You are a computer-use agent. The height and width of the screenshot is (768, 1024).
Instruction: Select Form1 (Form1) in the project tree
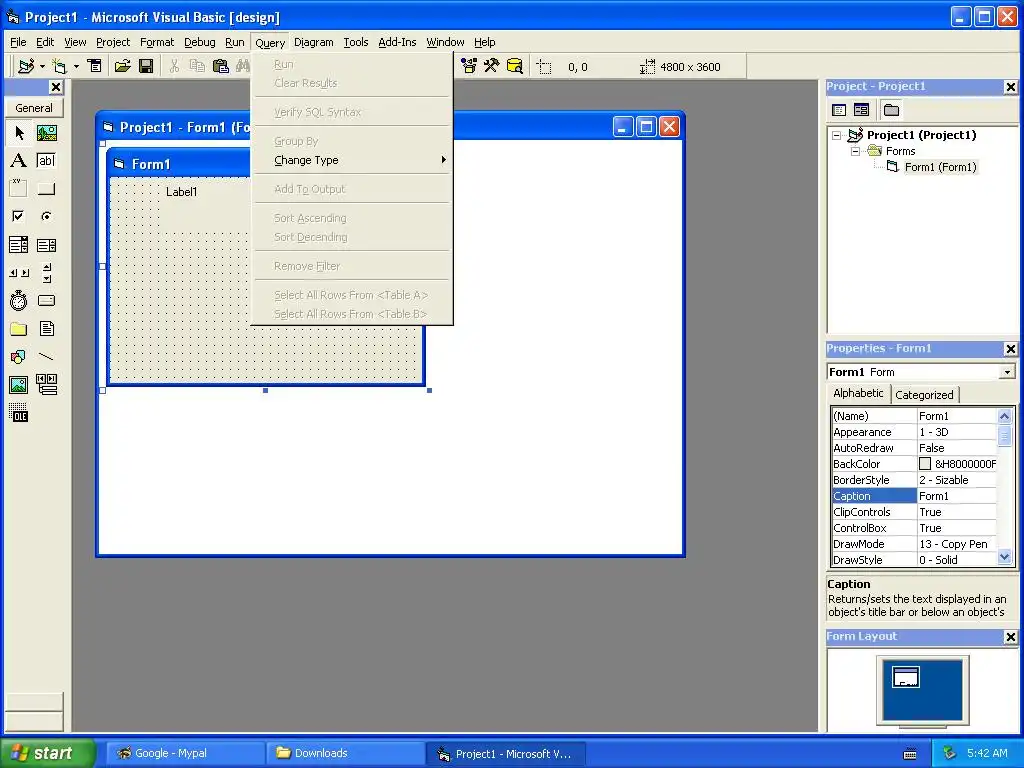[x=940, y=167]
